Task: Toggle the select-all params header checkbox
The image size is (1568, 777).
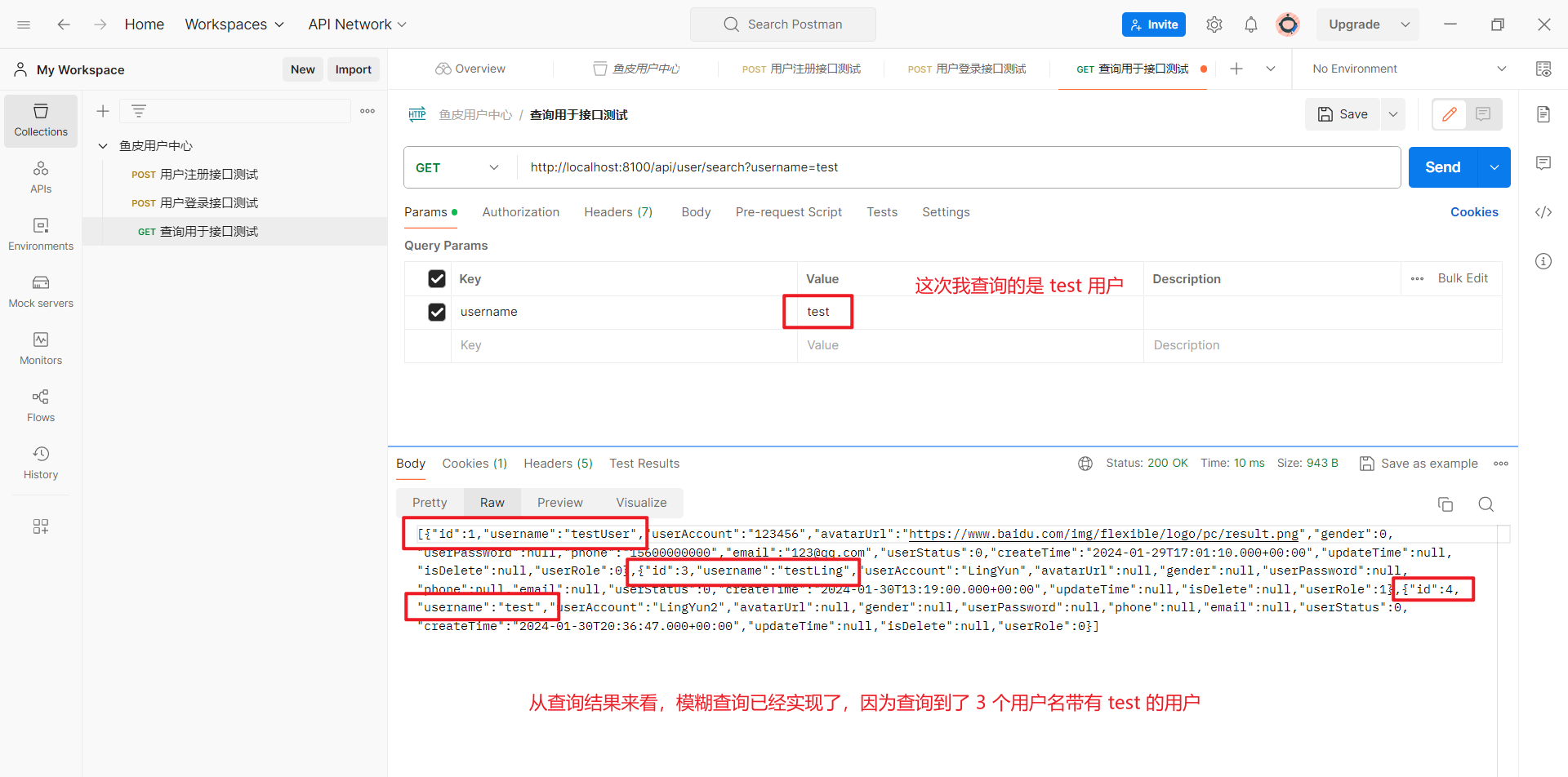Action: 437,279
